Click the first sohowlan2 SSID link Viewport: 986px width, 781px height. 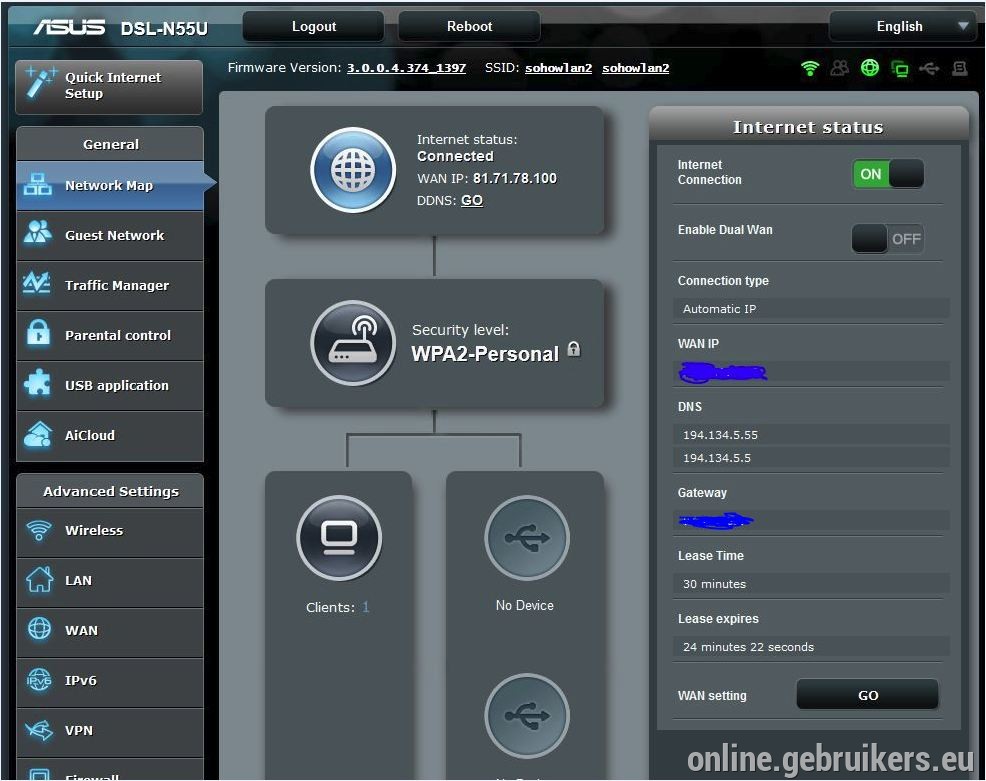558,68
